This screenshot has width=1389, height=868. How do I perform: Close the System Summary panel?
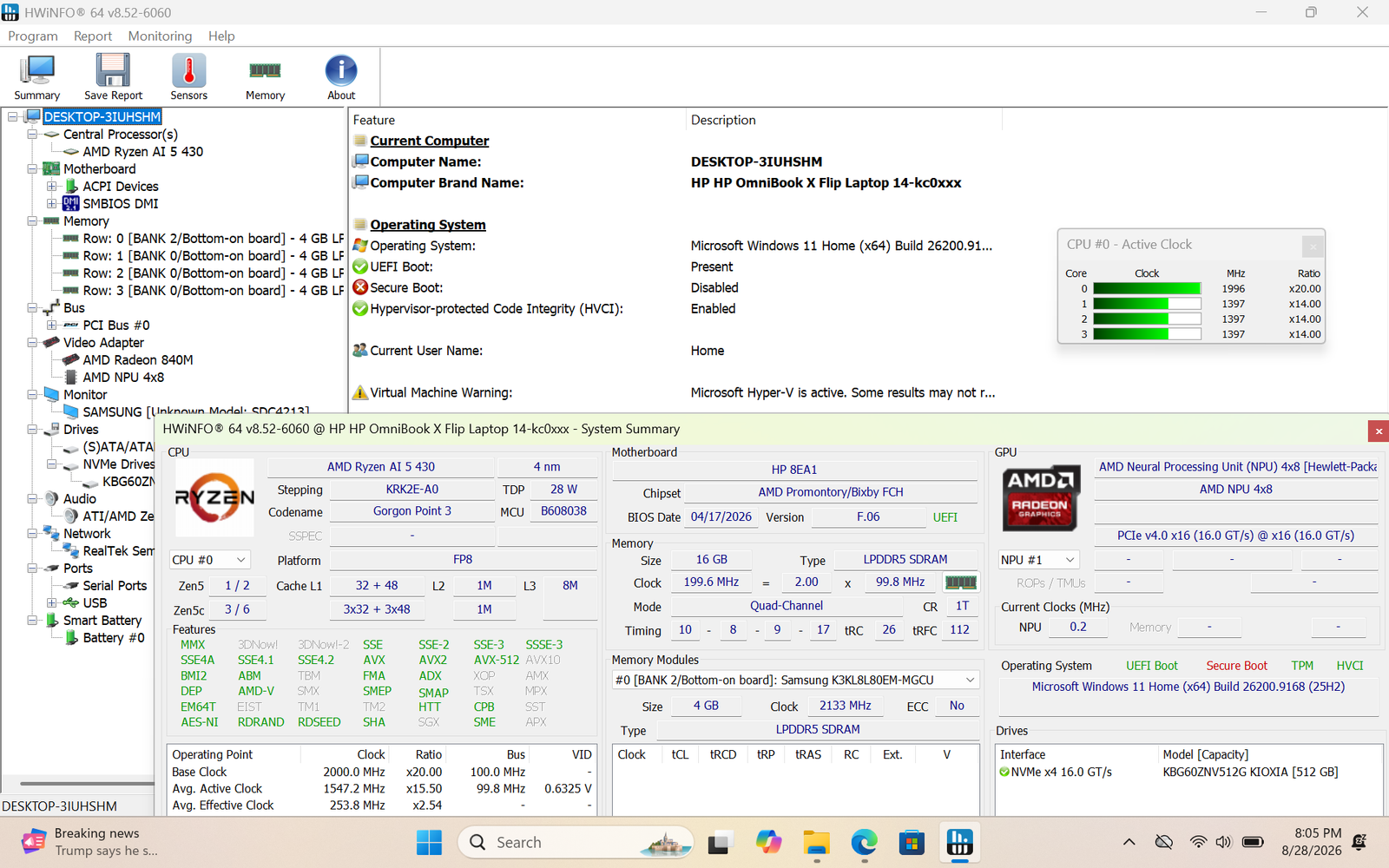[1378, 430]
